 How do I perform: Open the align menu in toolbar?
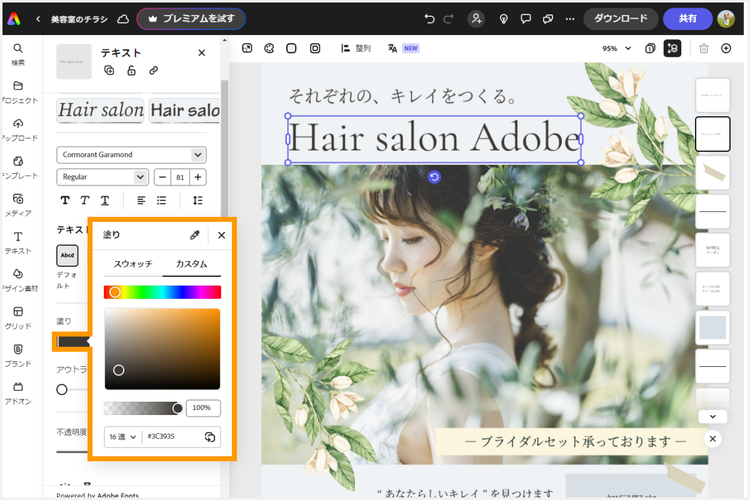pyautogui.click(x=355, y=48)
